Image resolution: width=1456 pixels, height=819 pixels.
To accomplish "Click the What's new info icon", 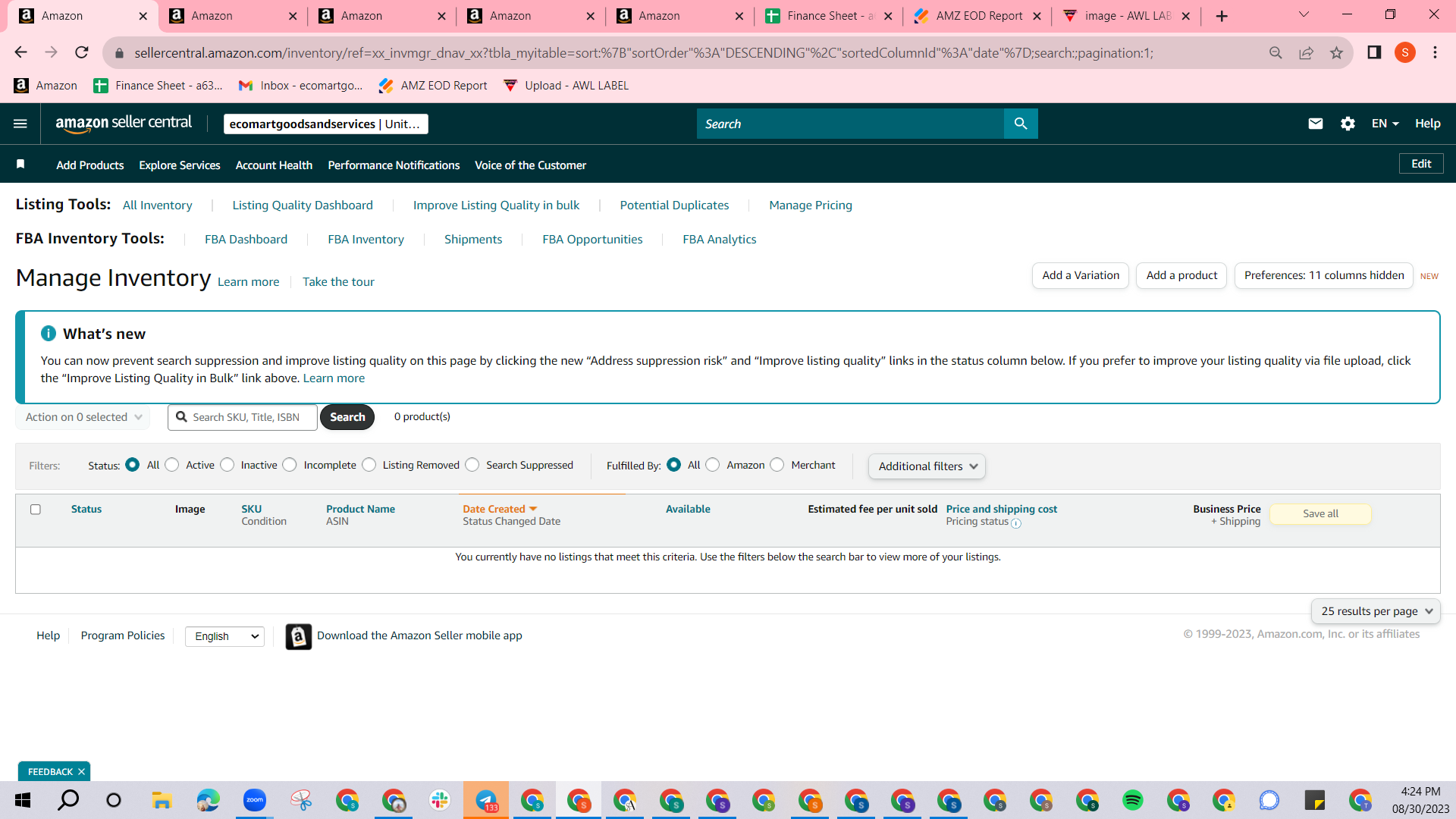I will coord(49,334).
